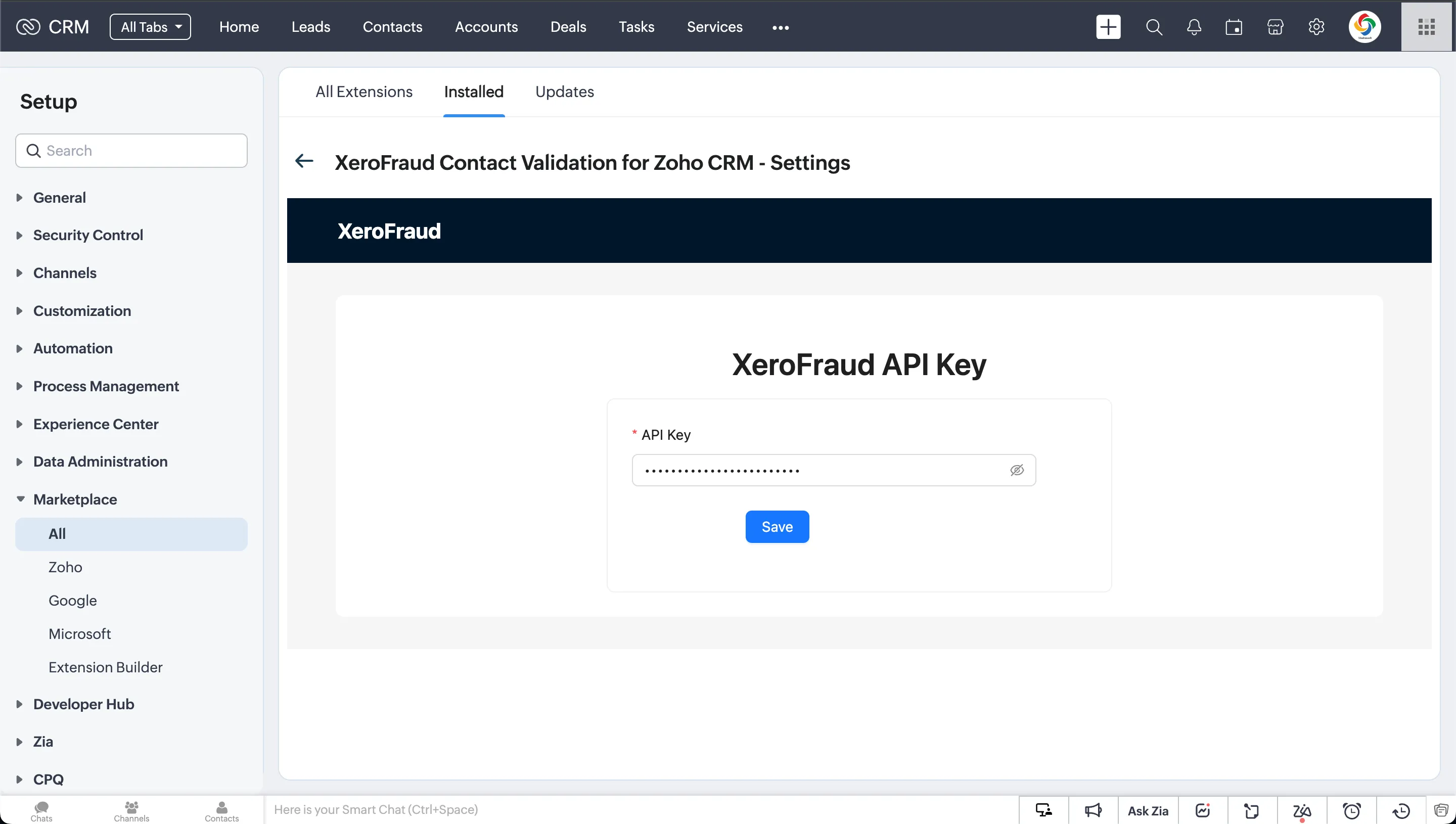Select Google under Marketplace
Image resolution: width=1456 pixels, height=824 pixels.
pos(72,601)
